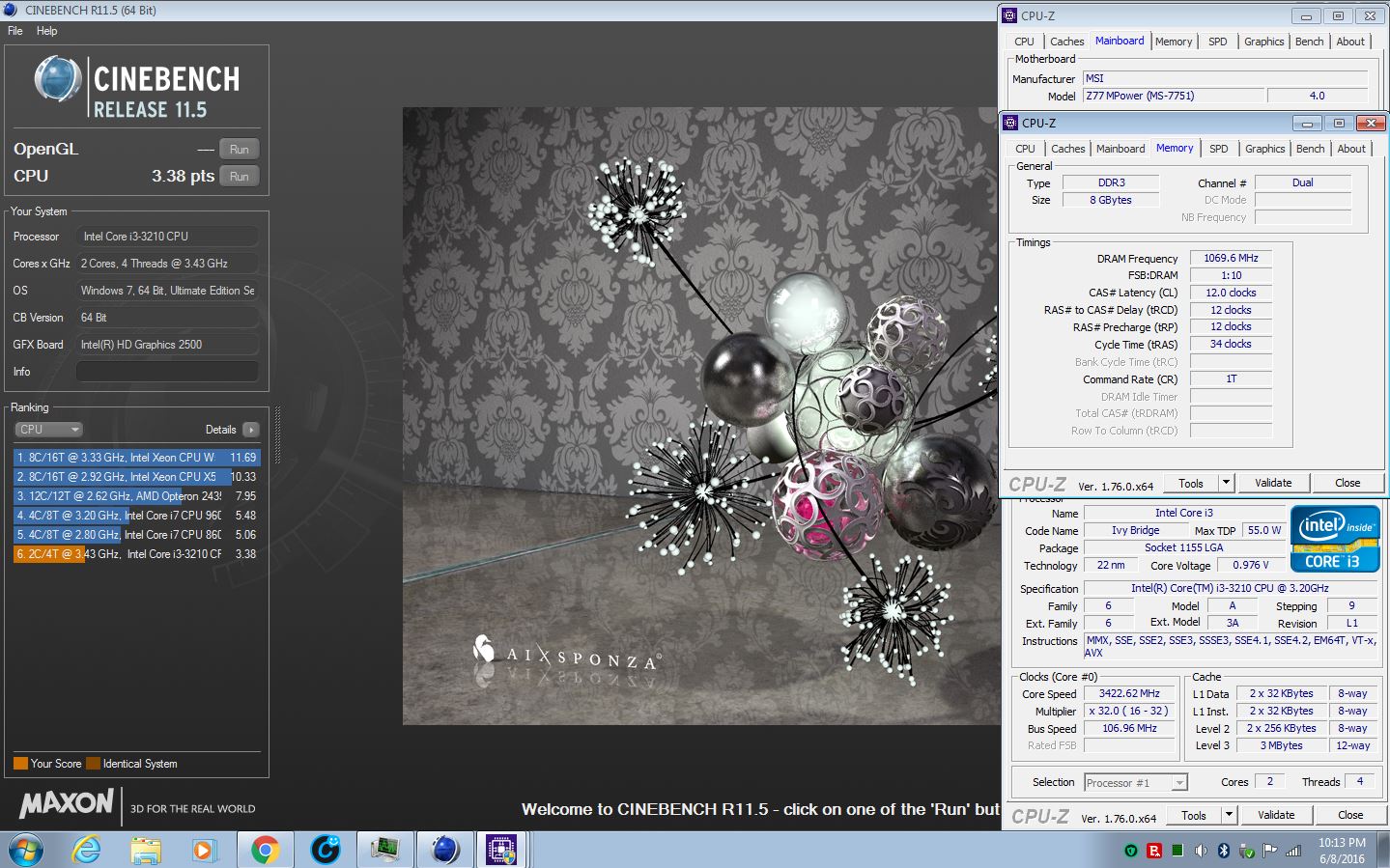Image resolution: width=1390 pixels, height=868 pixels.
Task: Open About tab in front CPU-Z window
Action: [x=1351, y=149]
